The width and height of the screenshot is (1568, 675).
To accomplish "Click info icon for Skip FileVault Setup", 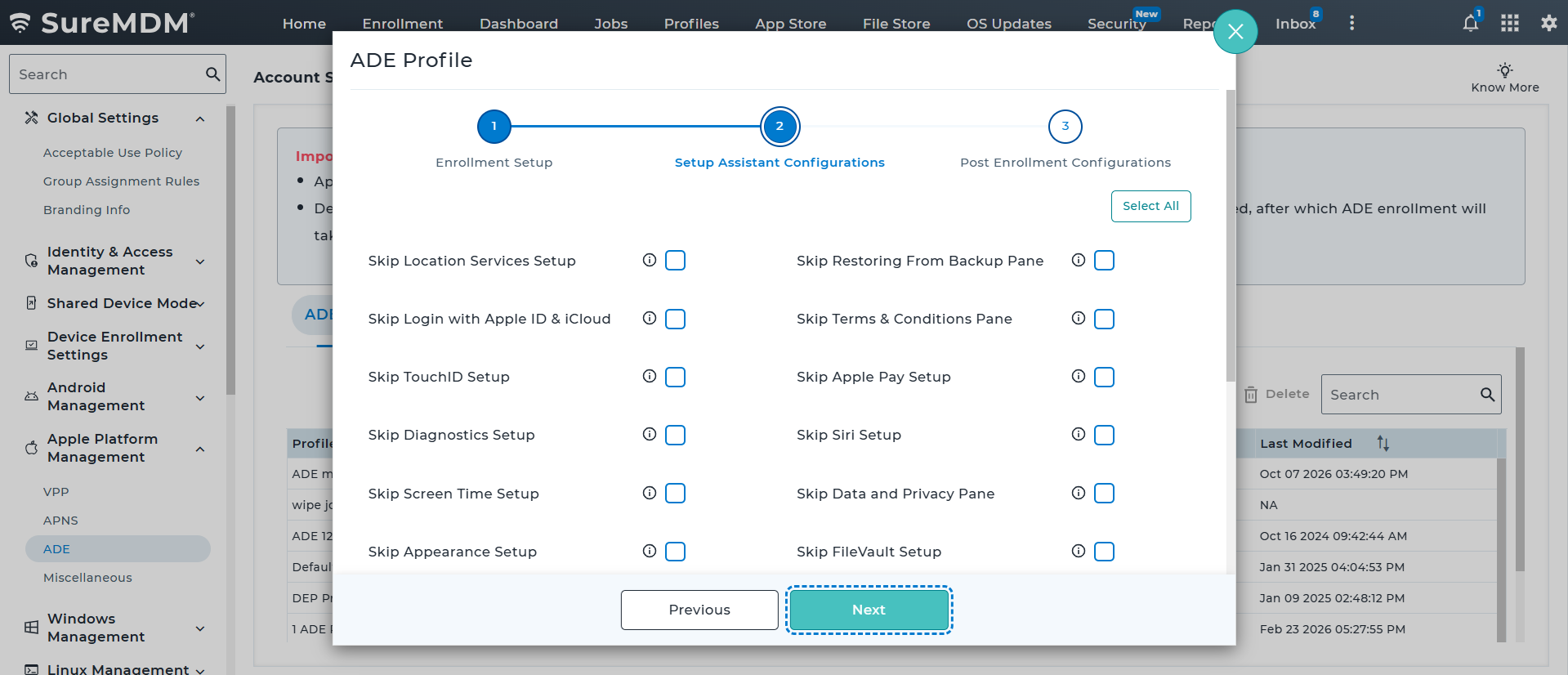I will coord(1079,551).
